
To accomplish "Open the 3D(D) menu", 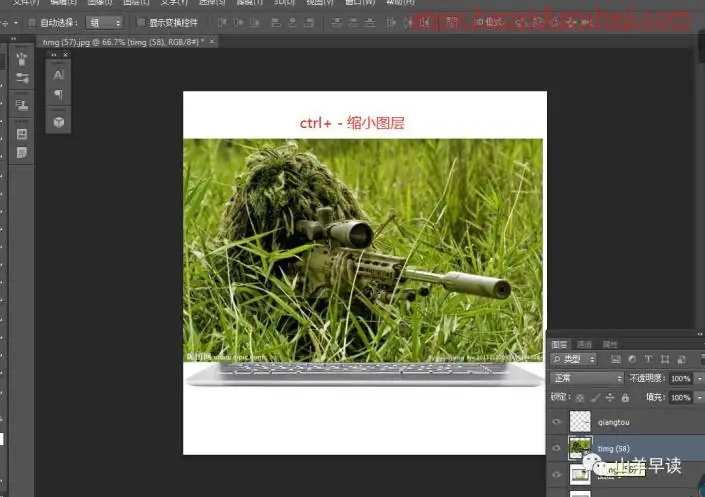I will (x=284, y=3).
